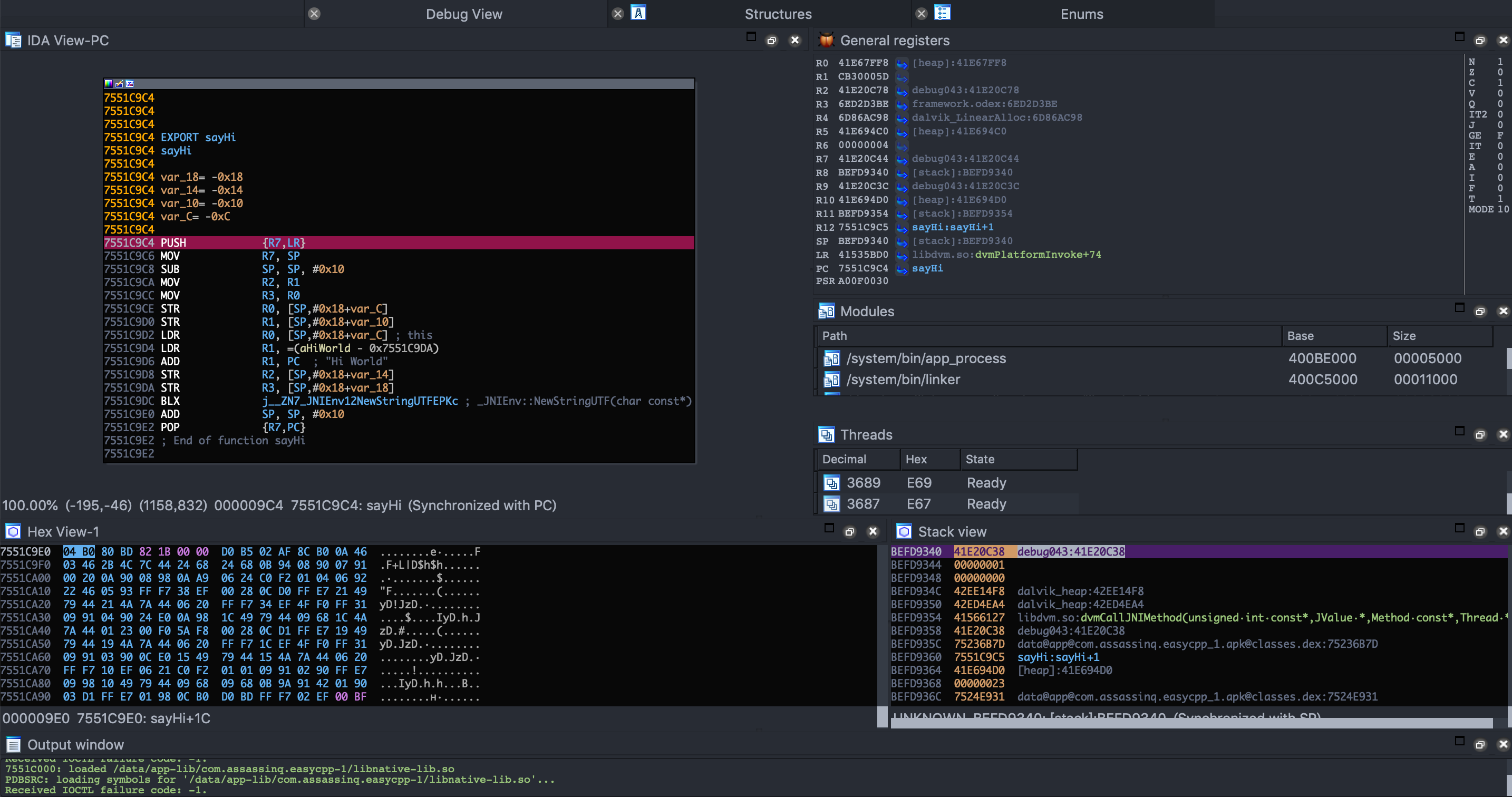This screenshot has width=1512, height=797.
Task: Click the Output window panel icon
Action: click(x=13, y=744)
